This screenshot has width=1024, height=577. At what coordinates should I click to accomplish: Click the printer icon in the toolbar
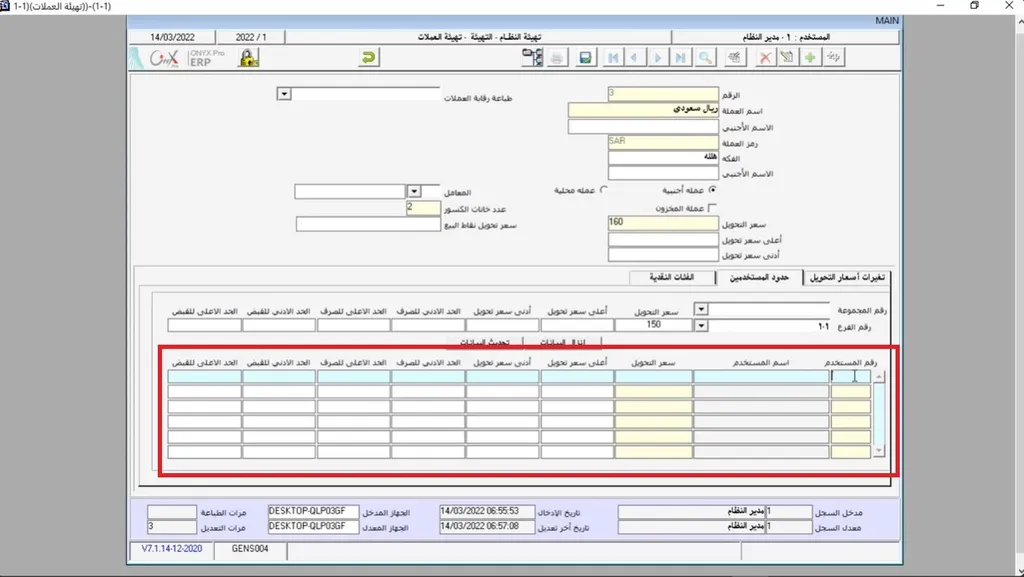tap(558, 58)
